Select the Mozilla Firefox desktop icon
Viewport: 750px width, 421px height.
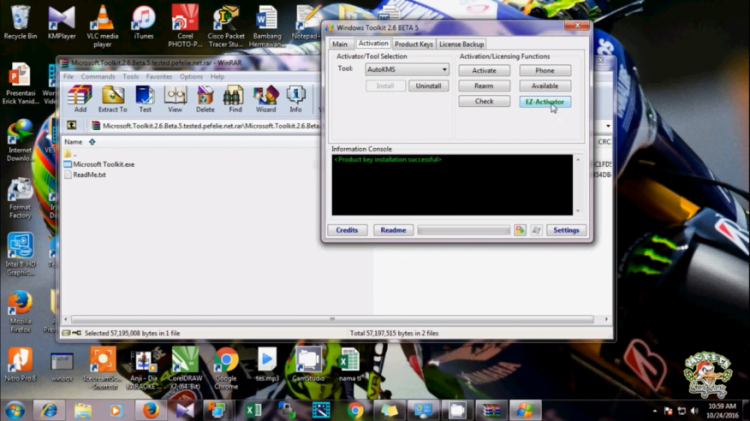20,312
